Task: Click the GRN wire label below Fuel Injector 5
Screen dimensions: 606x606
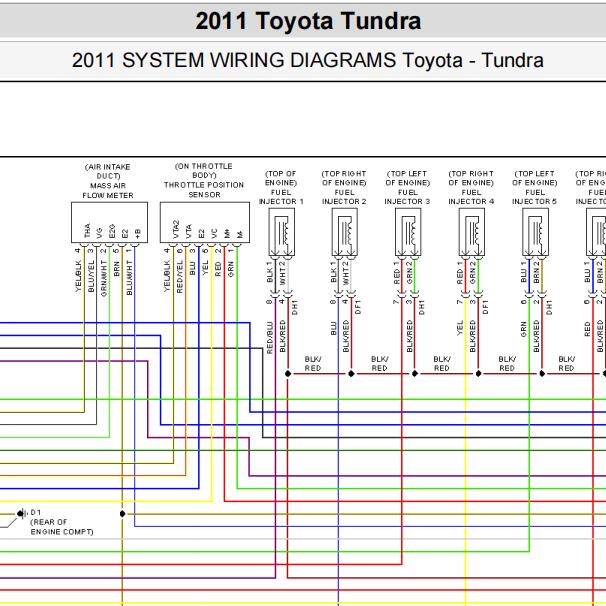Action: click(x=524, y=329)
